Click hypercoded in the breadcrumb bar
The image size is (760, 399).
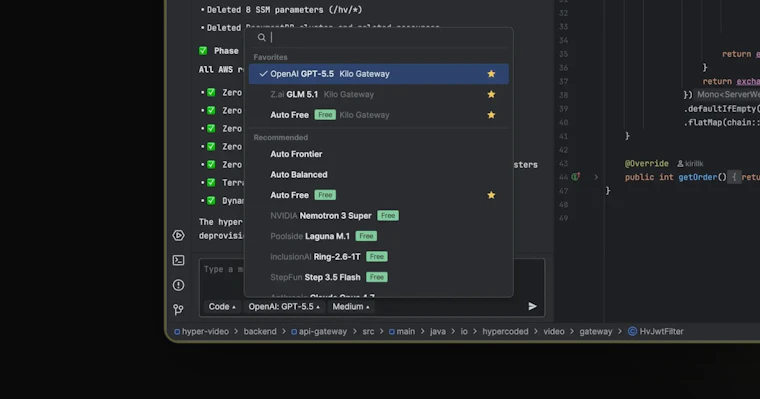point(505,332)
